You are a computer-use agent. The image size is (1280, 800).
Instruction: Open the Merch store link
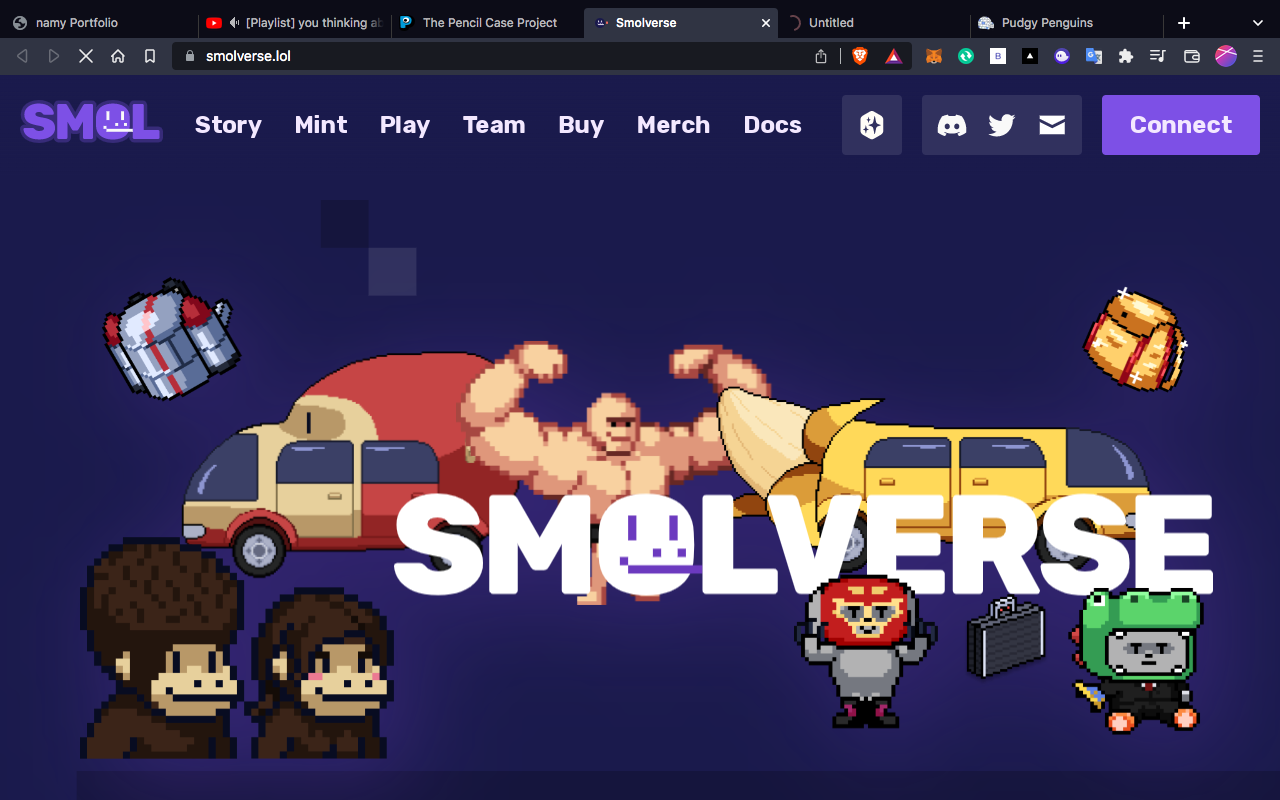[673, 125]
